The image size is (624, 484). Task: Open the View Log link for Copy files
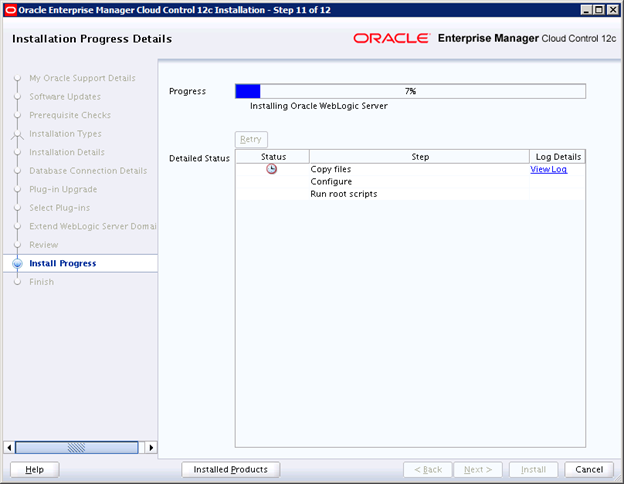(548, 169)
